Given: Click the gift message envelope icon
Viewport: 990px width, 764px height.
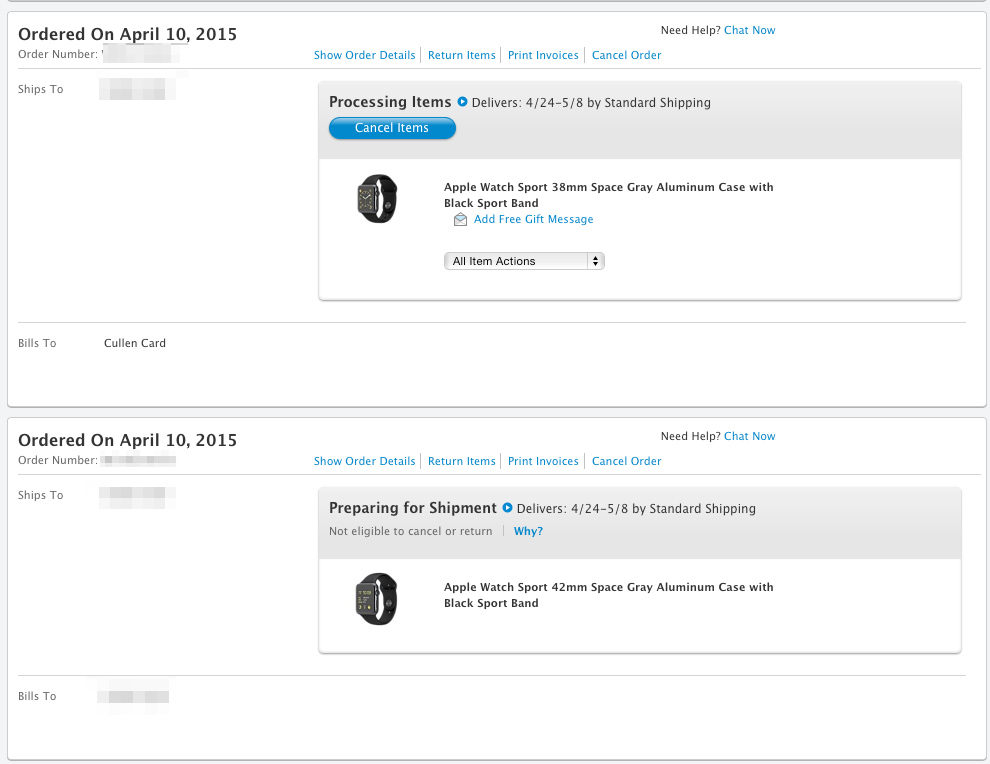Looking at the screenshot, I should point(460,219).
